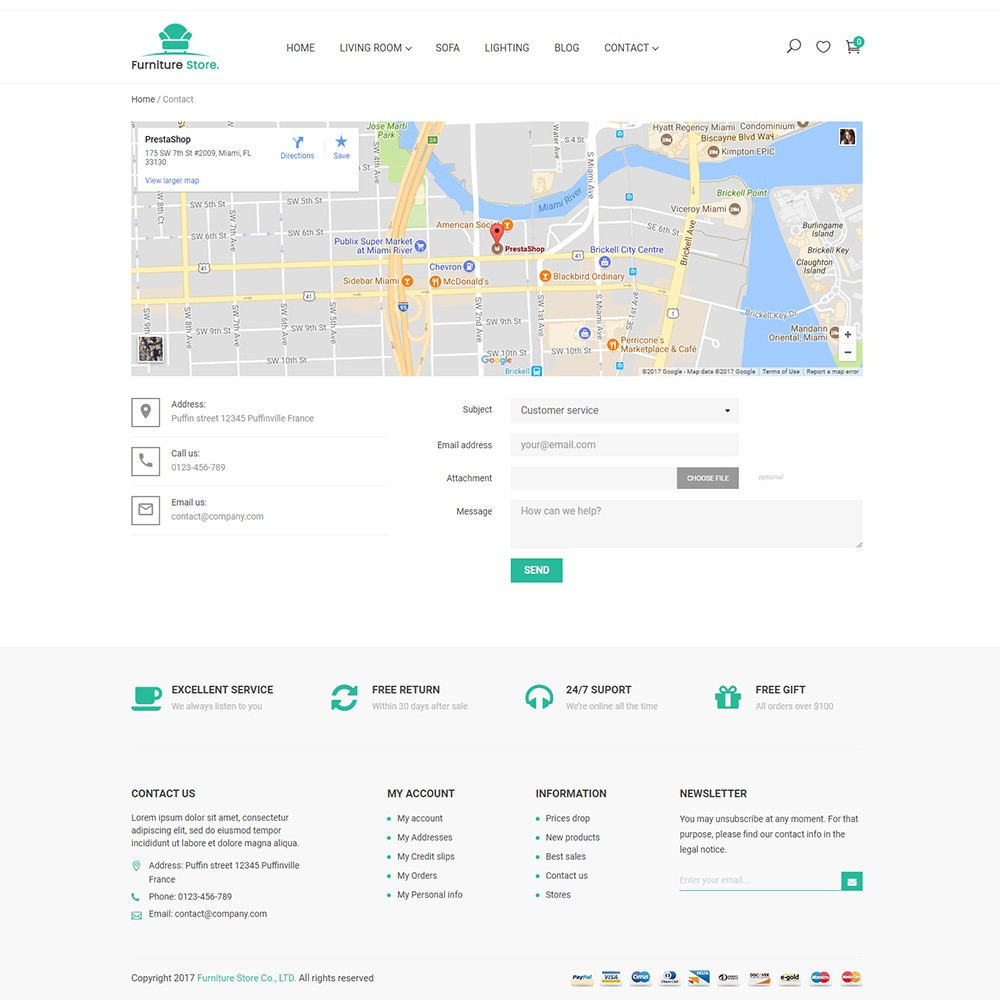Open My Orders footer link

click(x=417, y=876)
